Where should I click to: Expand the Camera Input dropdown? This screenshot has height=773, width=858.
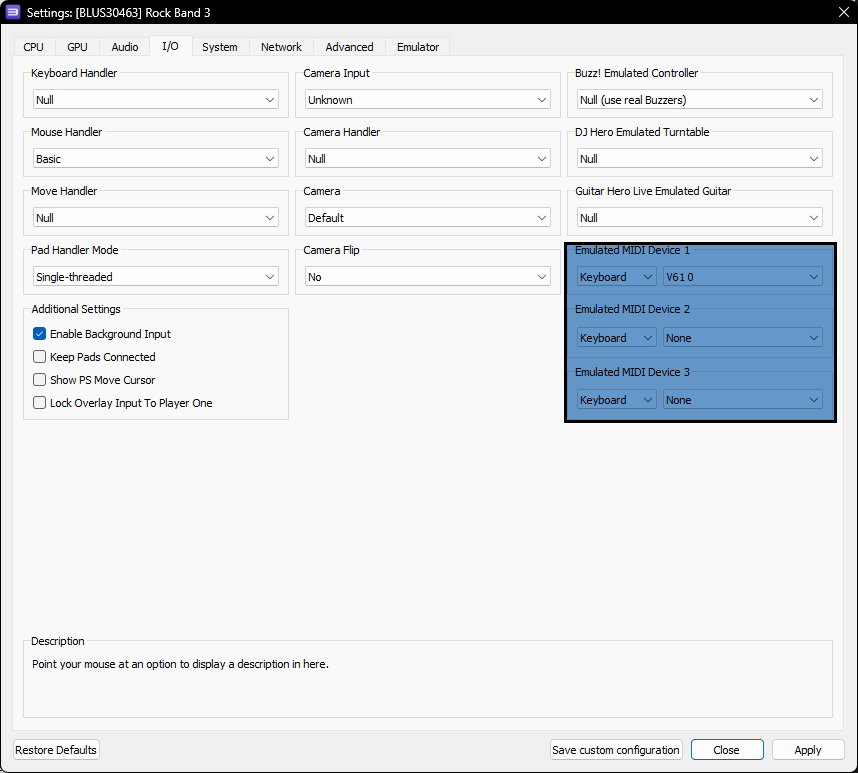click(x=427, y=100)
